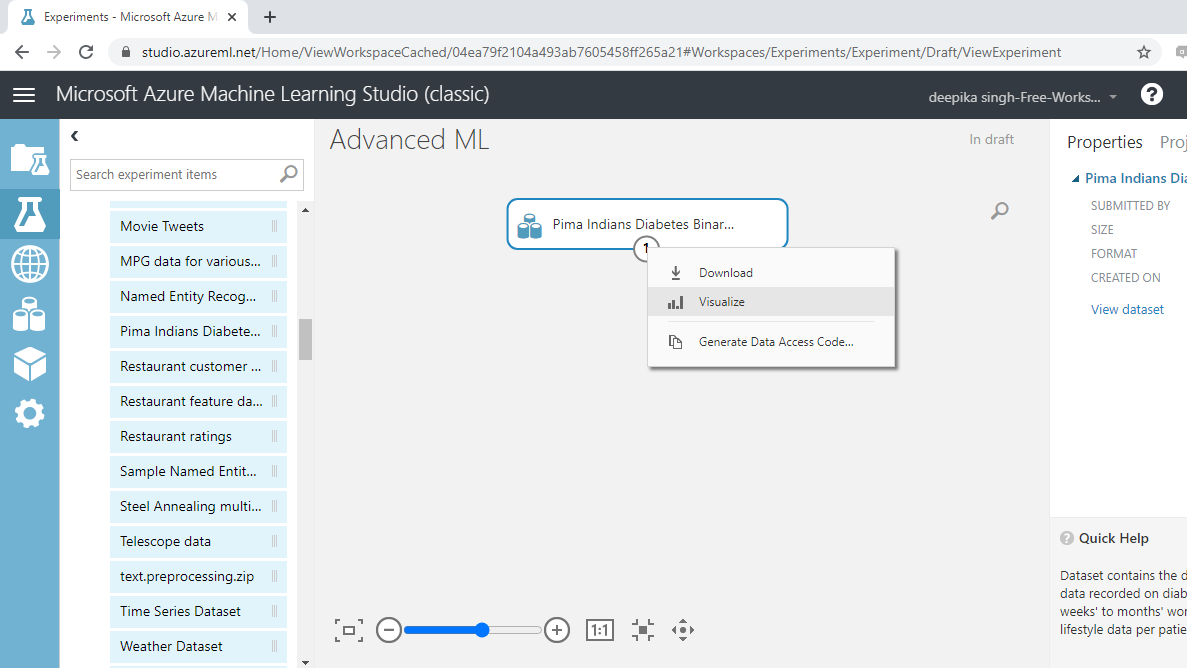Open a new browser tab
Viewport: 1187px width, 668px height.
(269, 17)
